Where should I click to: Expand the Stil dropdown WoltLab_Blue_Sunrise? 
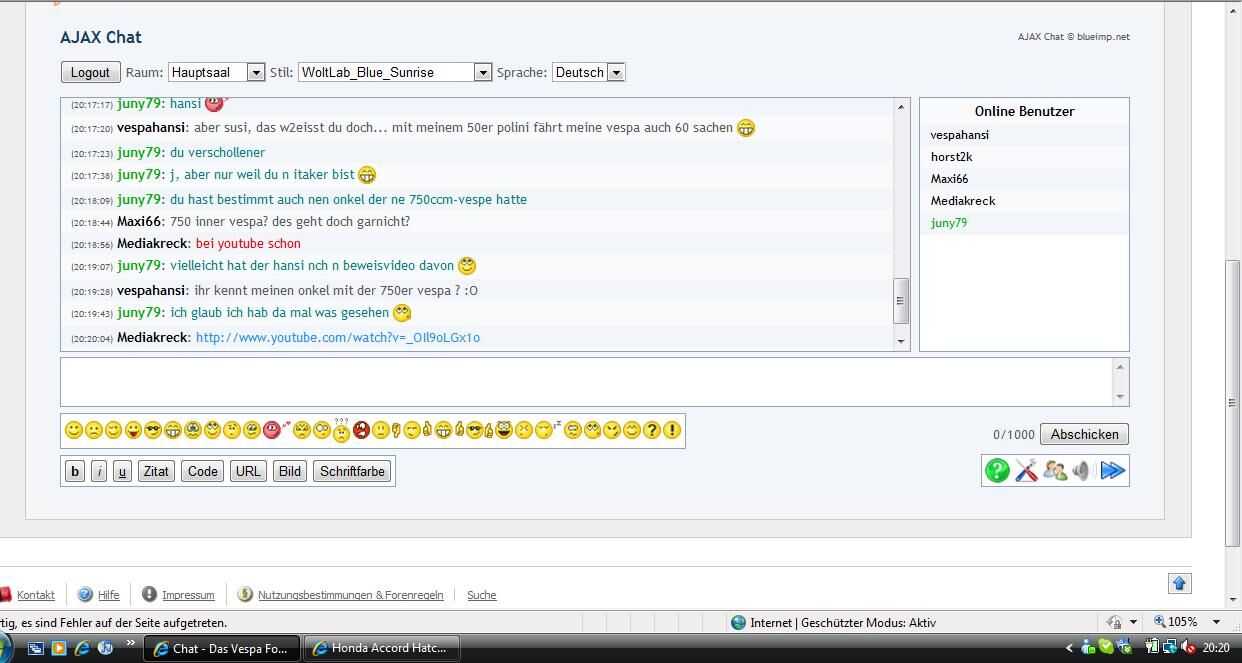point(394,72)
